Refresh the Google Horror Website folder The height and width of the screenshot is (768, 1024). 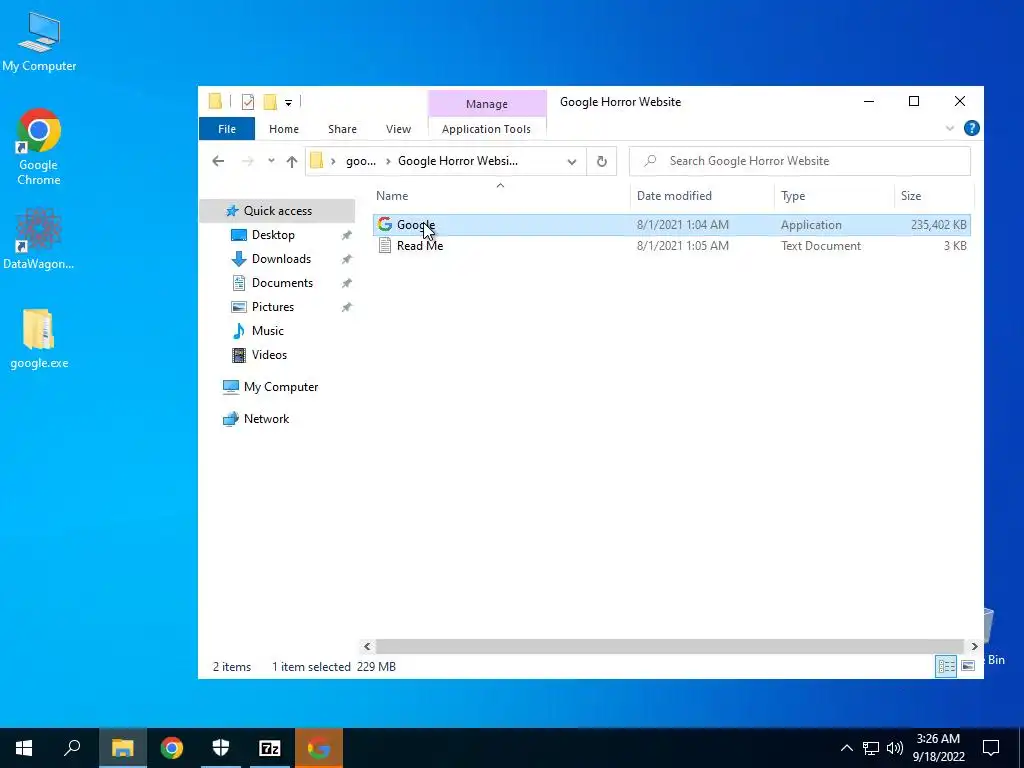(x=601, y=161)
